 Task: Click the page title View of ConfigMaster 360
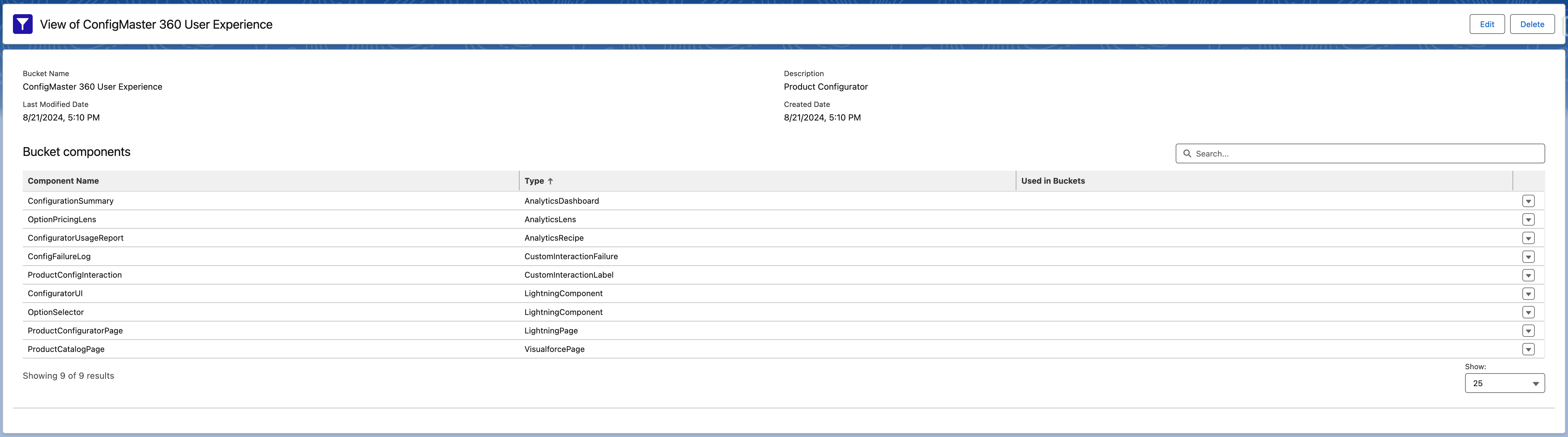[157, 24]
